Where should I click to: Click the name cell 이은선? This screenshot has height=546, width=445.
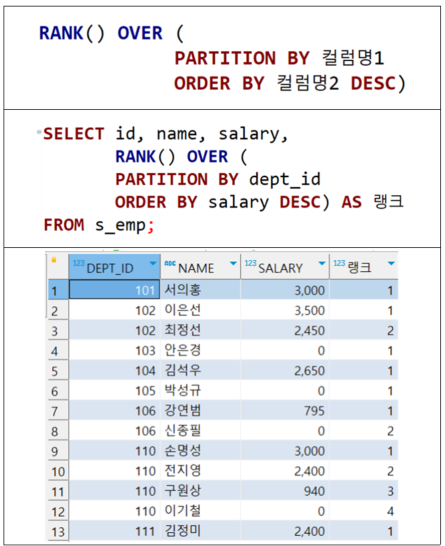[200, 310]
